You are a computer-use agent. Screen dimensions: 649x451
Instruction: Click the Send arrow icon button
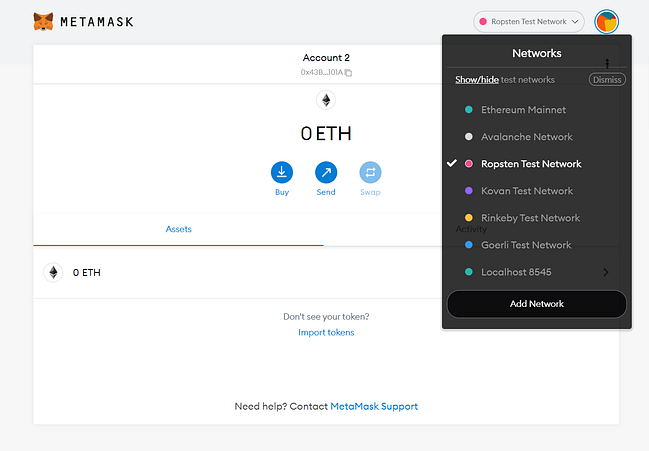(x=326, y=172)
